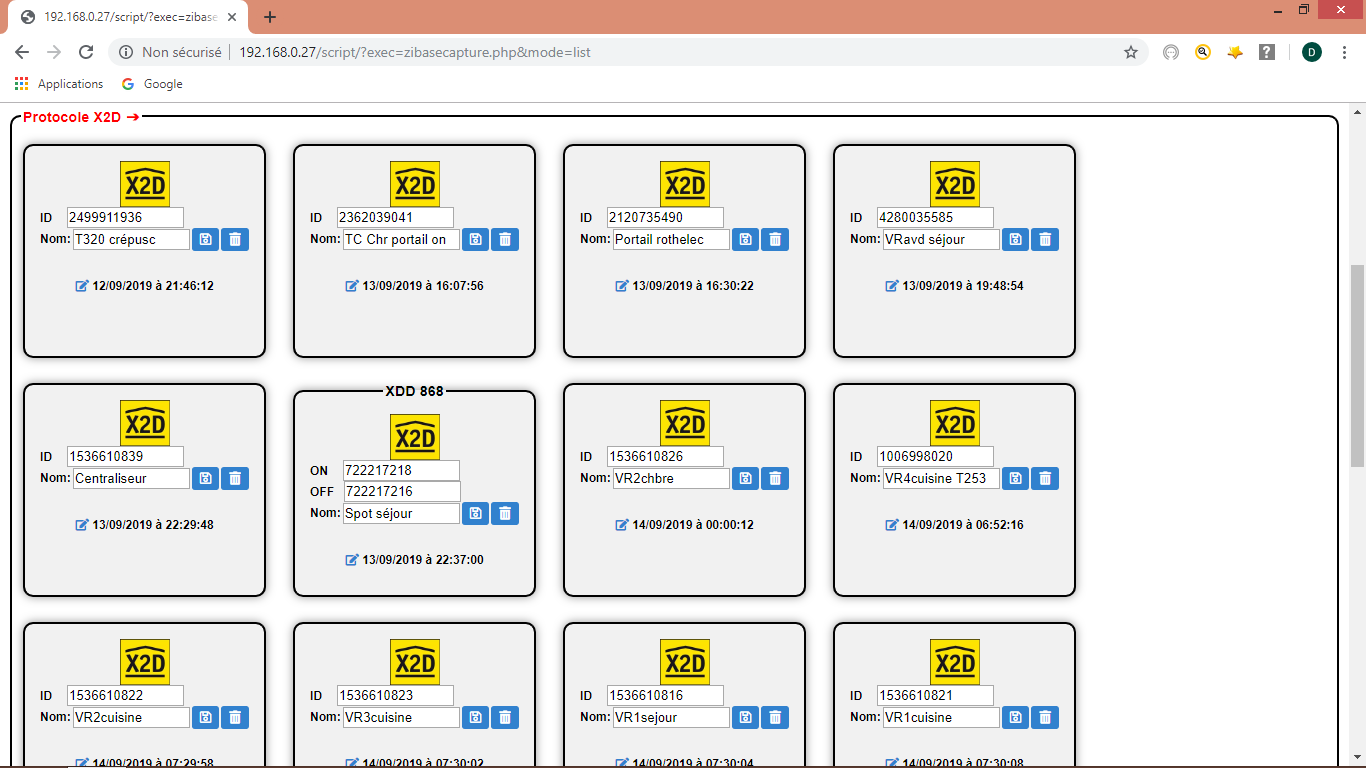Click the ID field 2499911936

pos(125,217)
